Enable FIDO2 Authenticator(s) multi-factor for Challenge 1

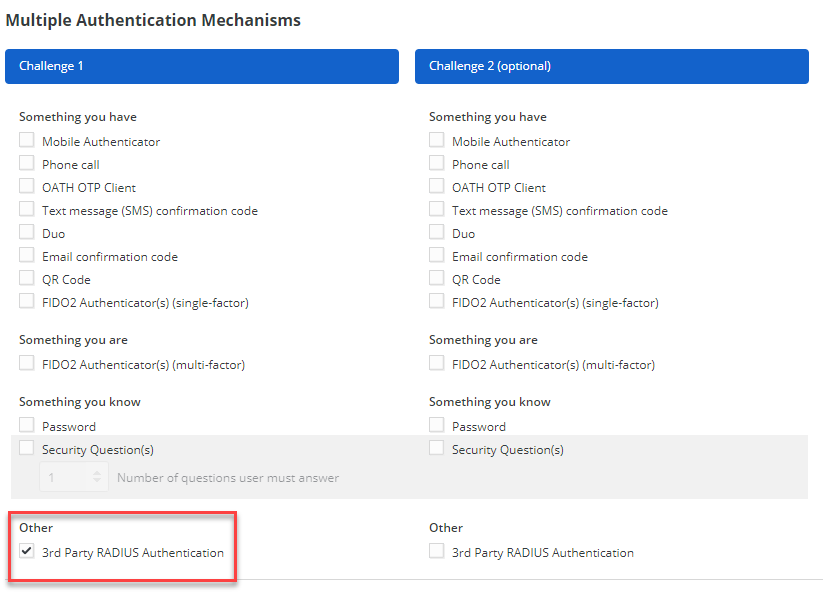coord(26,364)
